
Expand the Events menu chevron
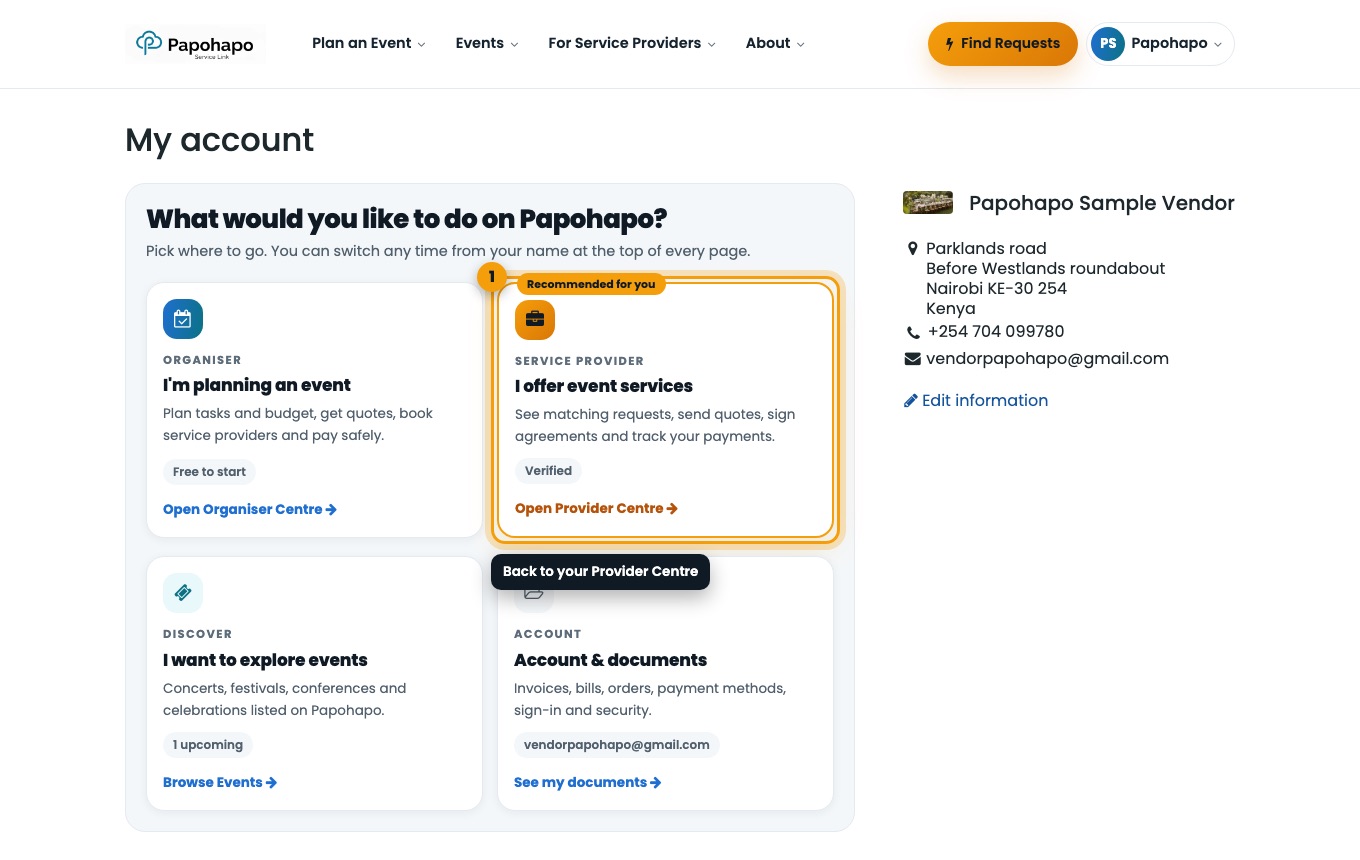514,44
